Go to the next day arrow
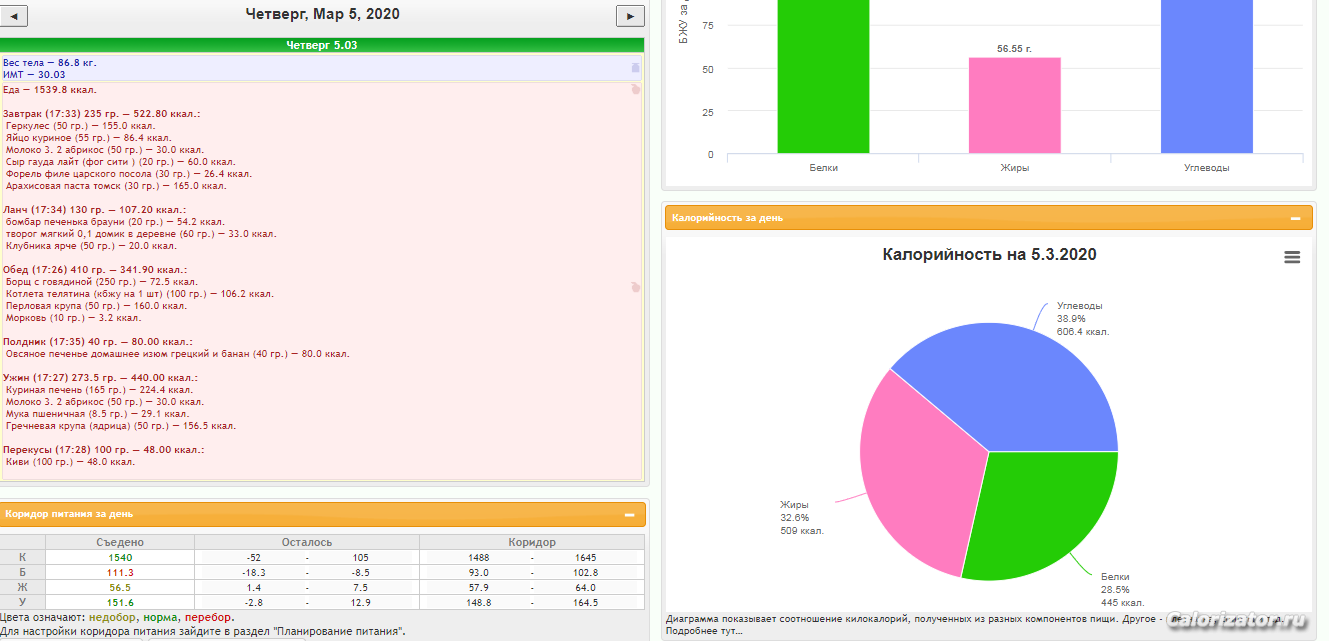Viewport: 1329px width, 641px height. 629,16
